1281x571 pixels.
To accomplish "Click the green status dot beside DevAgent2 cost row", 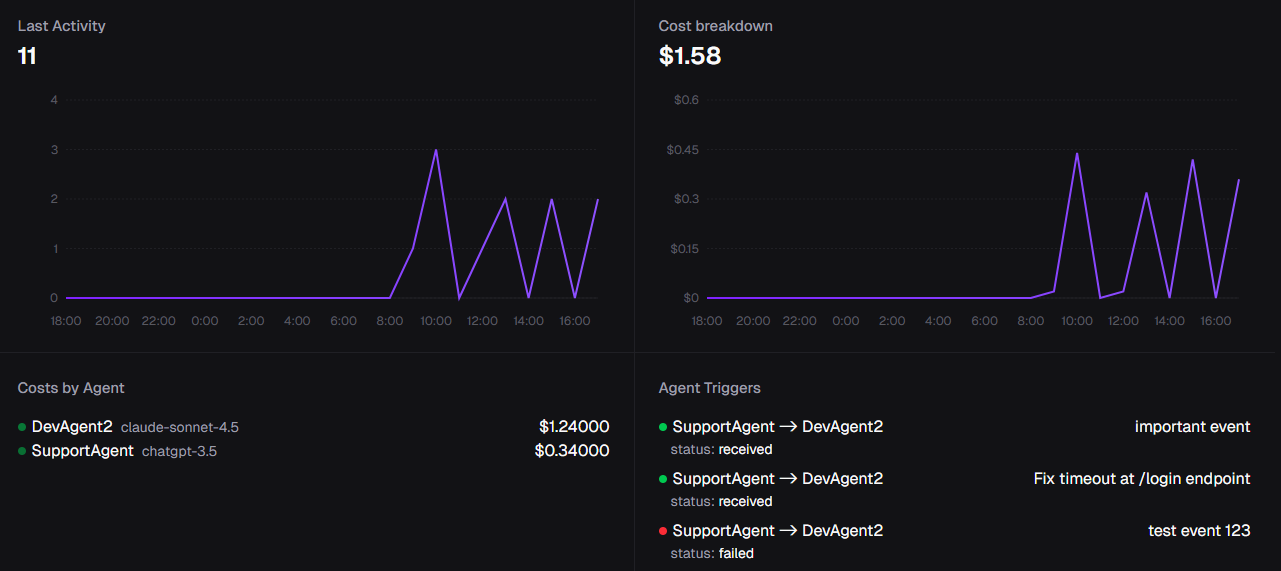I will [x=22, y=427].
